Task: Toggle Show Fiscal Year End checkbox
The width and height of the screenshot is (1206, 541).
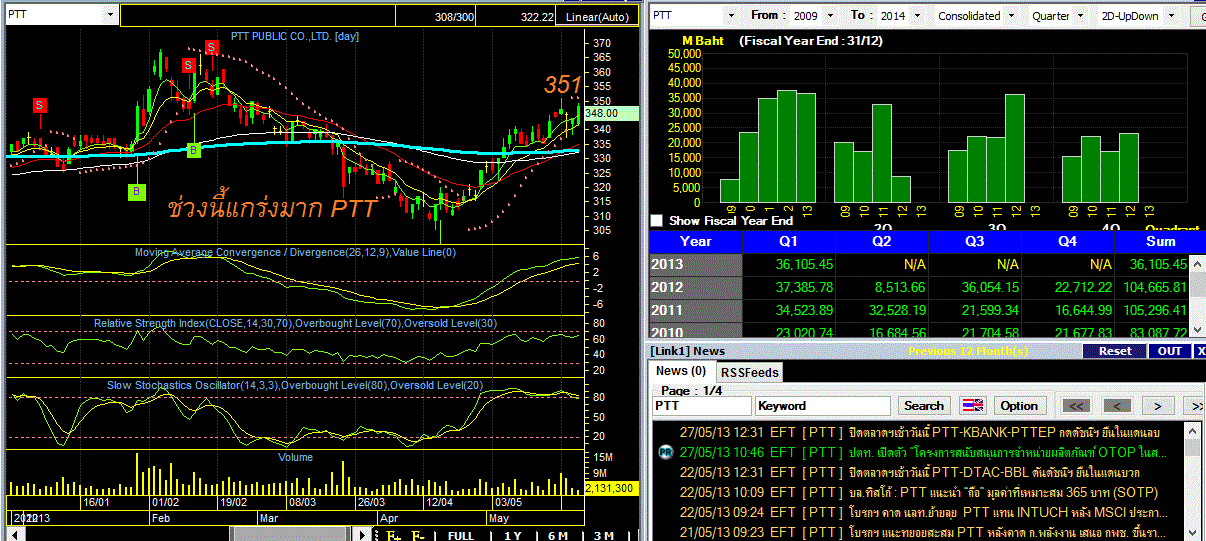Action: tap(657, 220)
